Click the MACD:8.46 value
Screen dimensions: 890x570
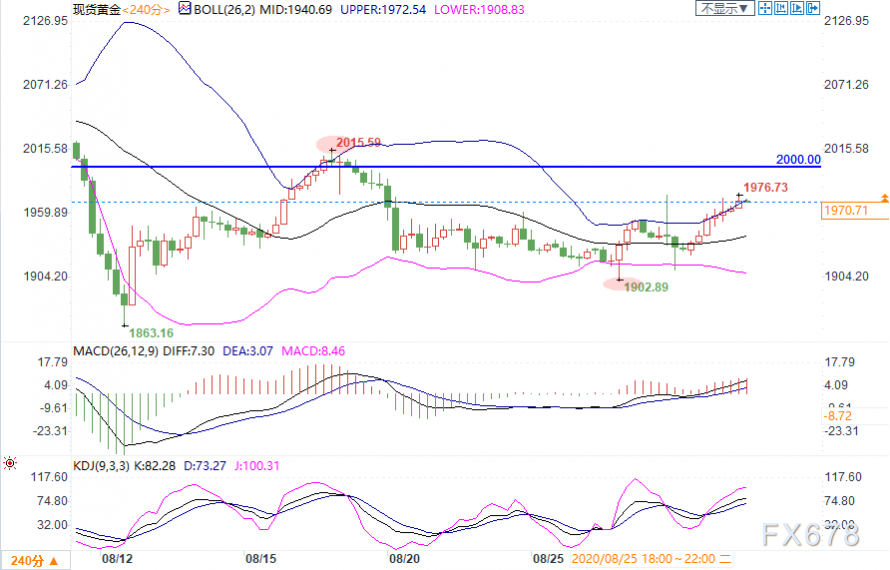tap(313, 351)
